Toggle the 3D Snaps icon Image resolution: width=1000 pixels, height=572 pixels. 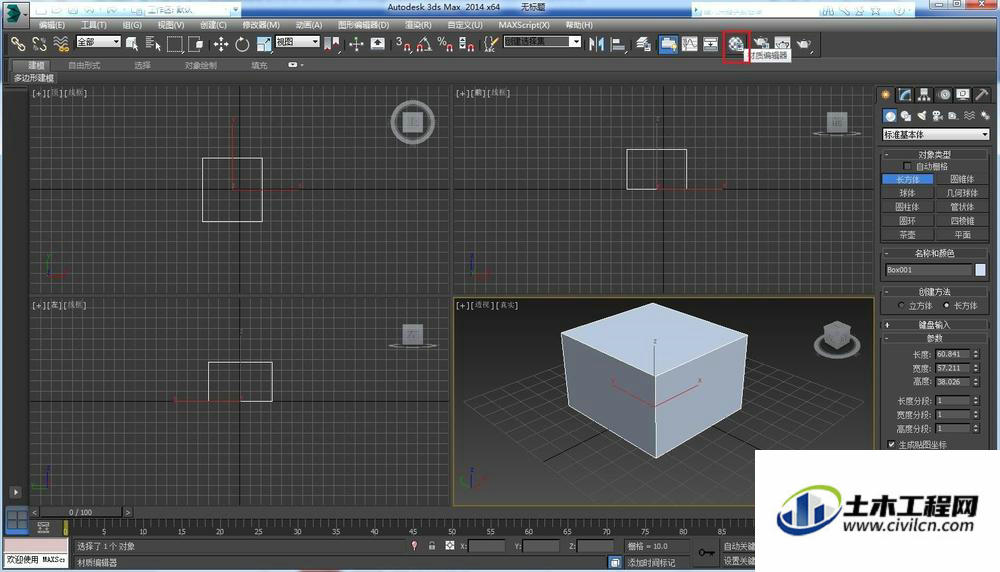pyautogui.click(x=402, y=44)
